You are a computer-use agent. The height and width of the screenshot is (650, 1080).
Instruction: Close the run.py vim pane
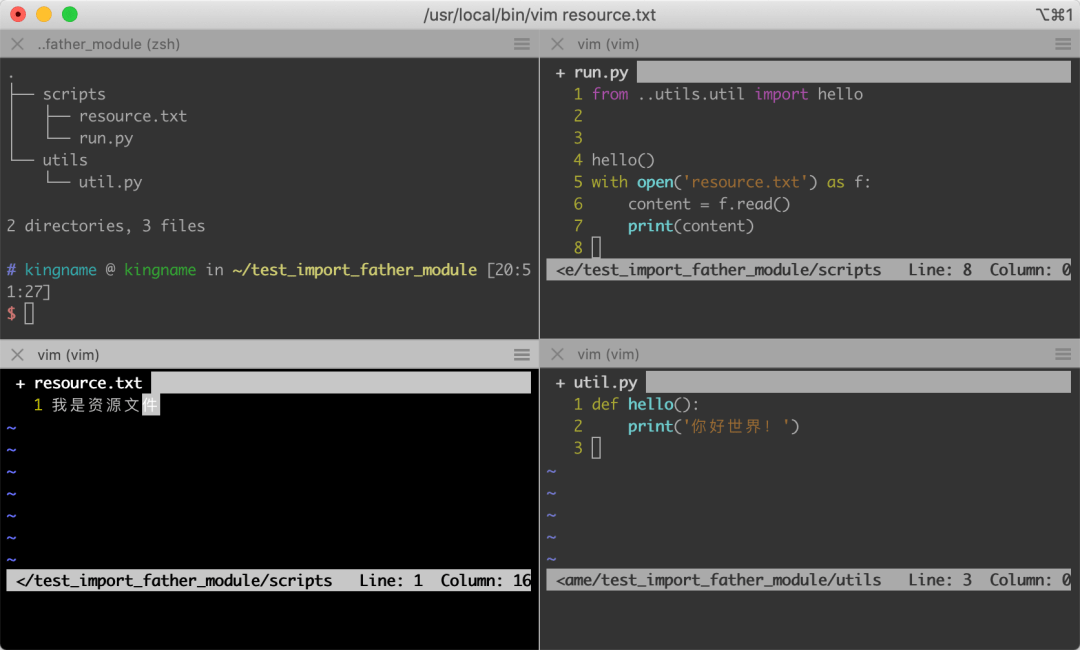tap(557, 44)
